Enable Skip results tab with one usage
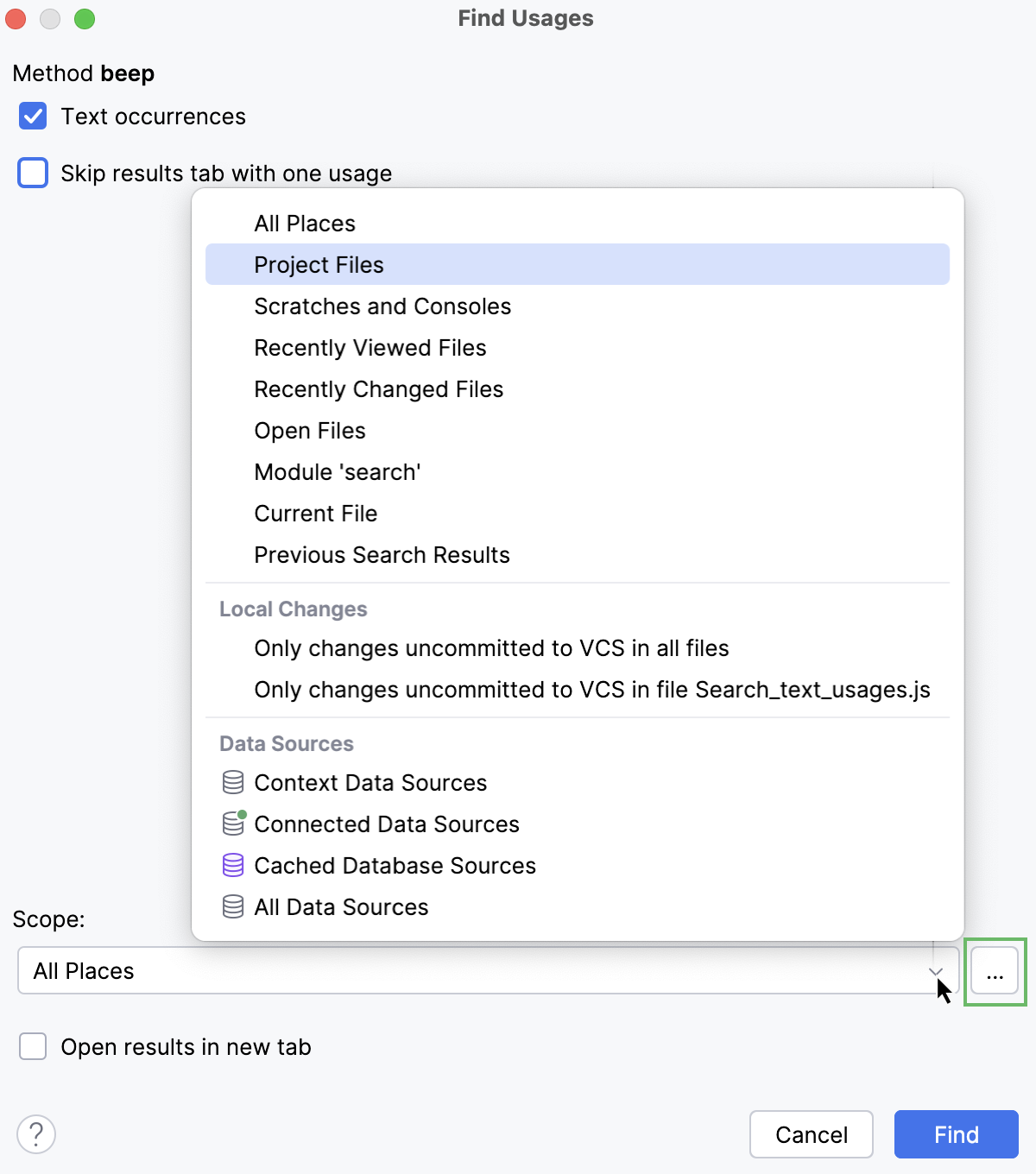Screen dimensions: 1036x1174 tap(32, 173)
